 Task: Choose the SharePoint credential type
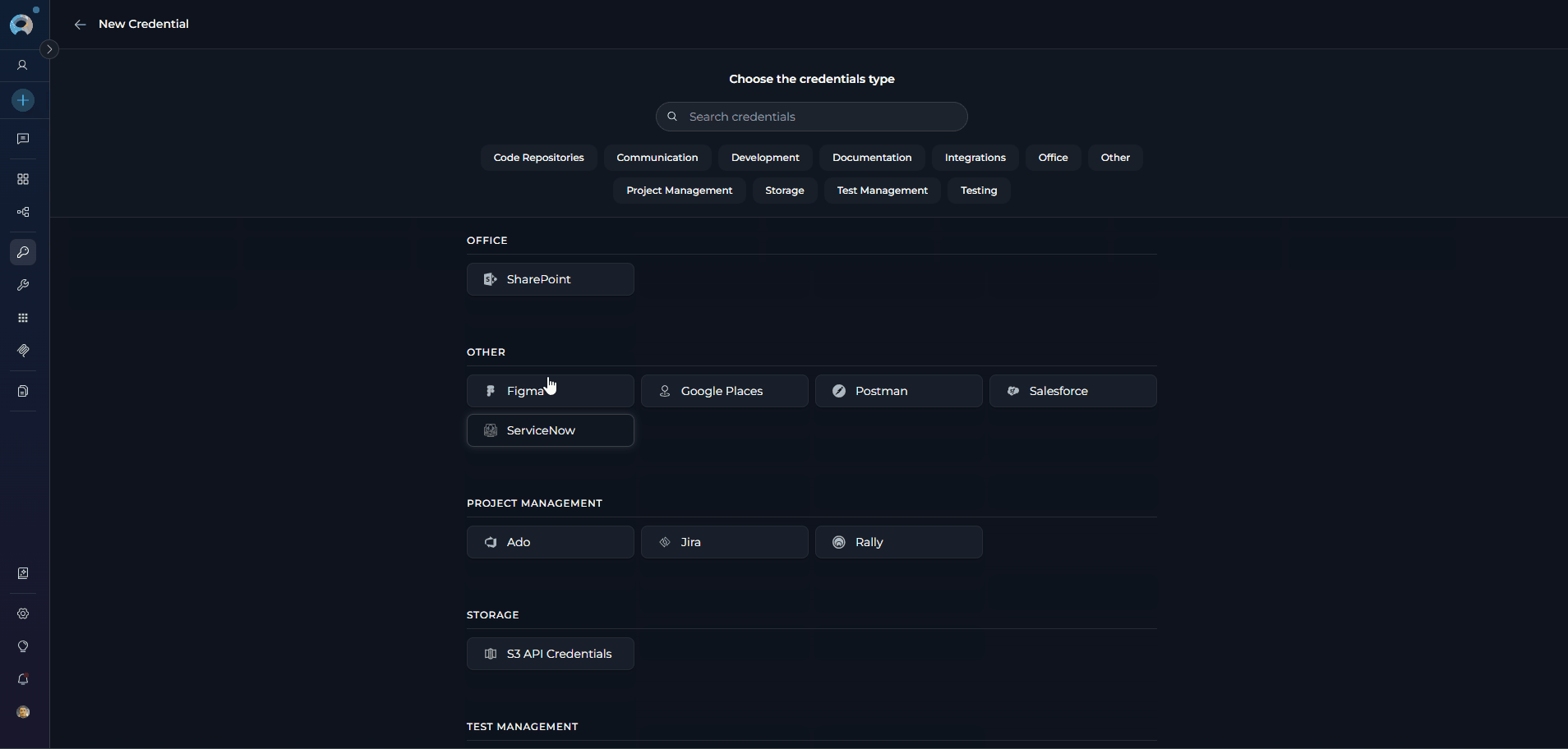coord(551,279)
